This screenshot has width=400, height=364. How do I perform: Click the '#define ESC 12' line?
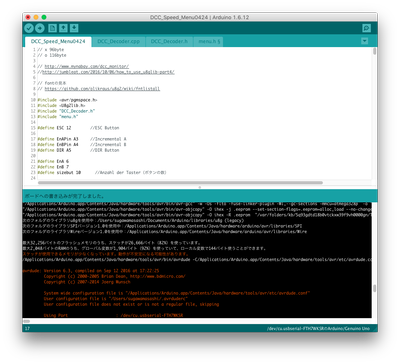tap(78, 128)
